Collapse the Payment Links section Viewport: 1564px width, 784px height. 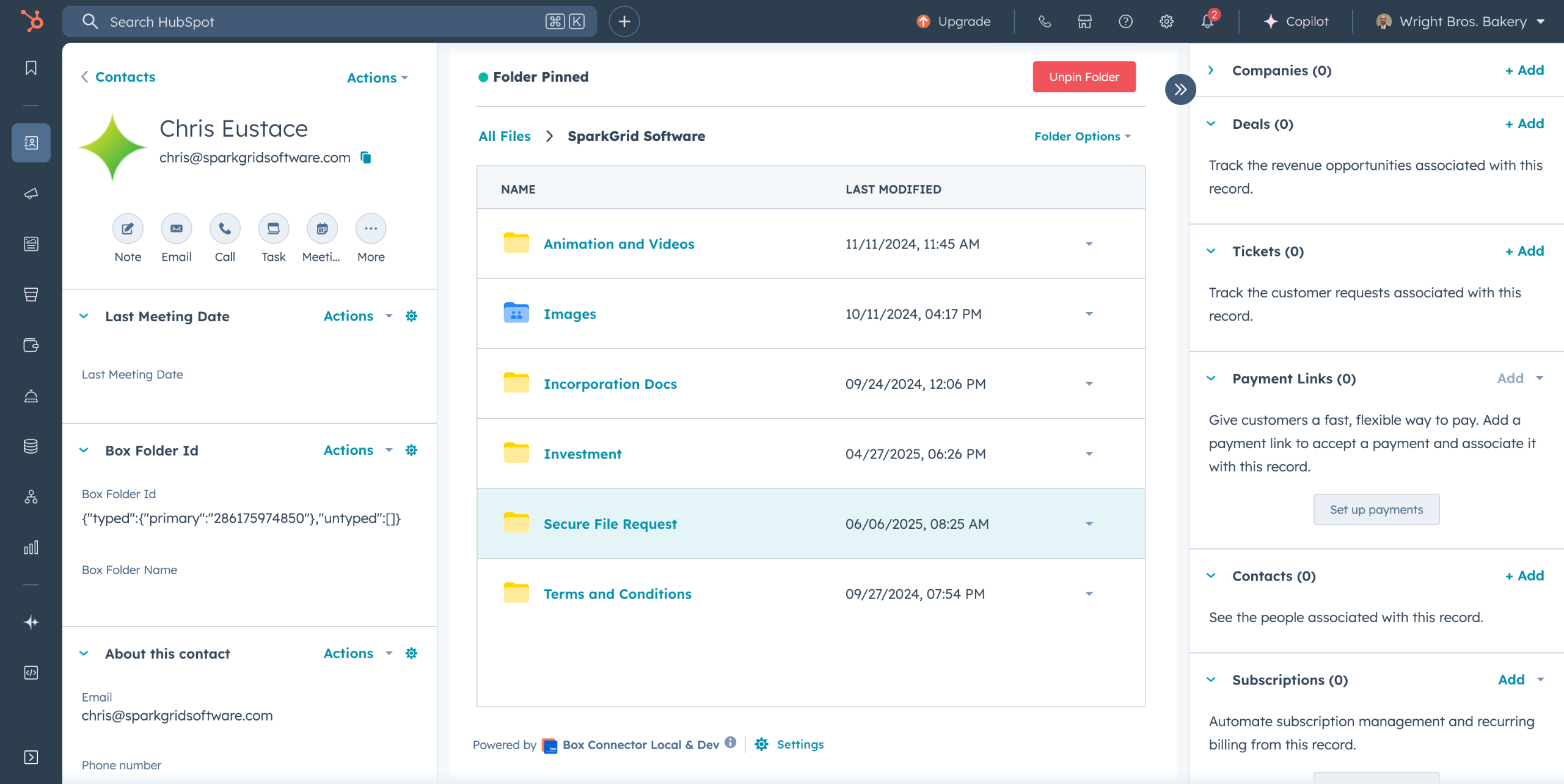[1211, 379]
